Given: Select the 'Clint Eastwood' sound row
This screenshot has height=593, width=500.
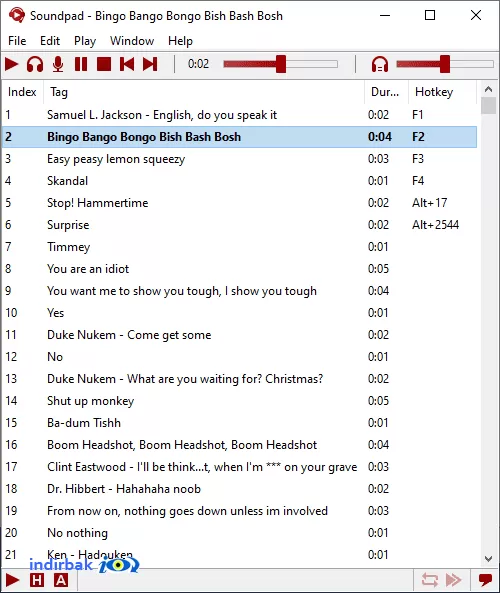Looking at the screenshot, I should [239, 467].
